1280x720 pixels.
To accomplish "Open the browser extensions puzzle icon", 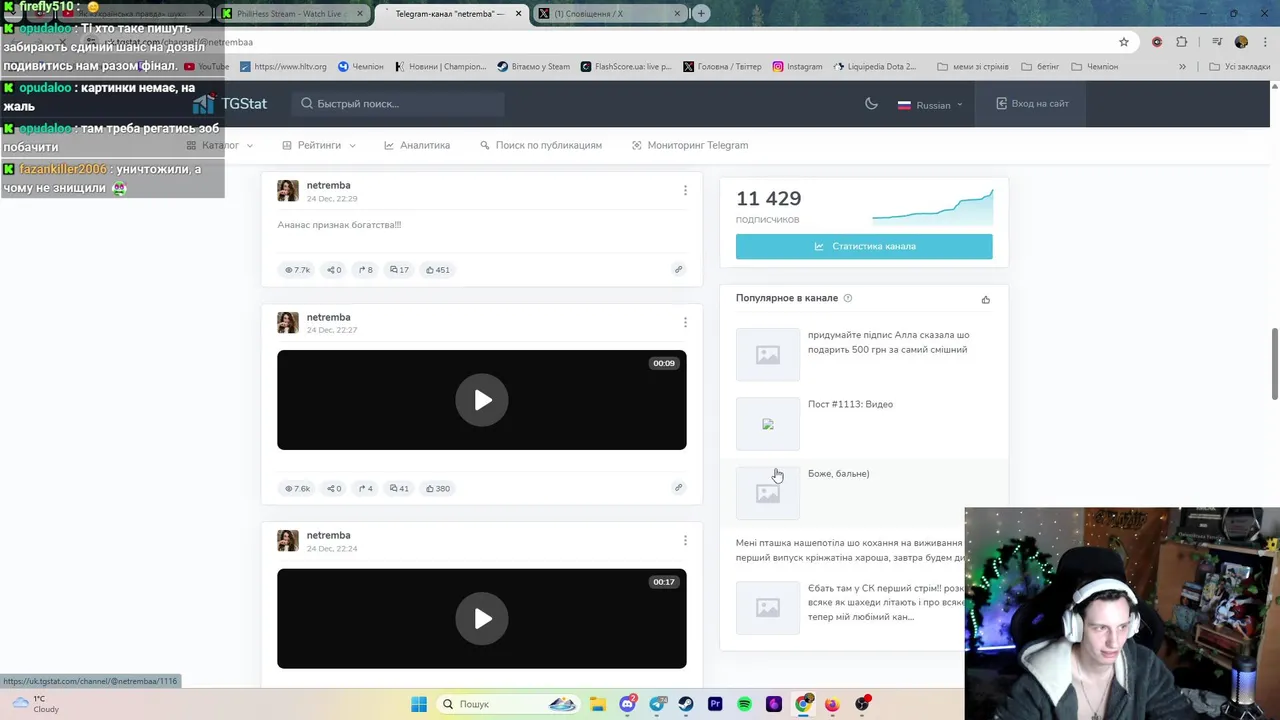I will pos(1182,42).
